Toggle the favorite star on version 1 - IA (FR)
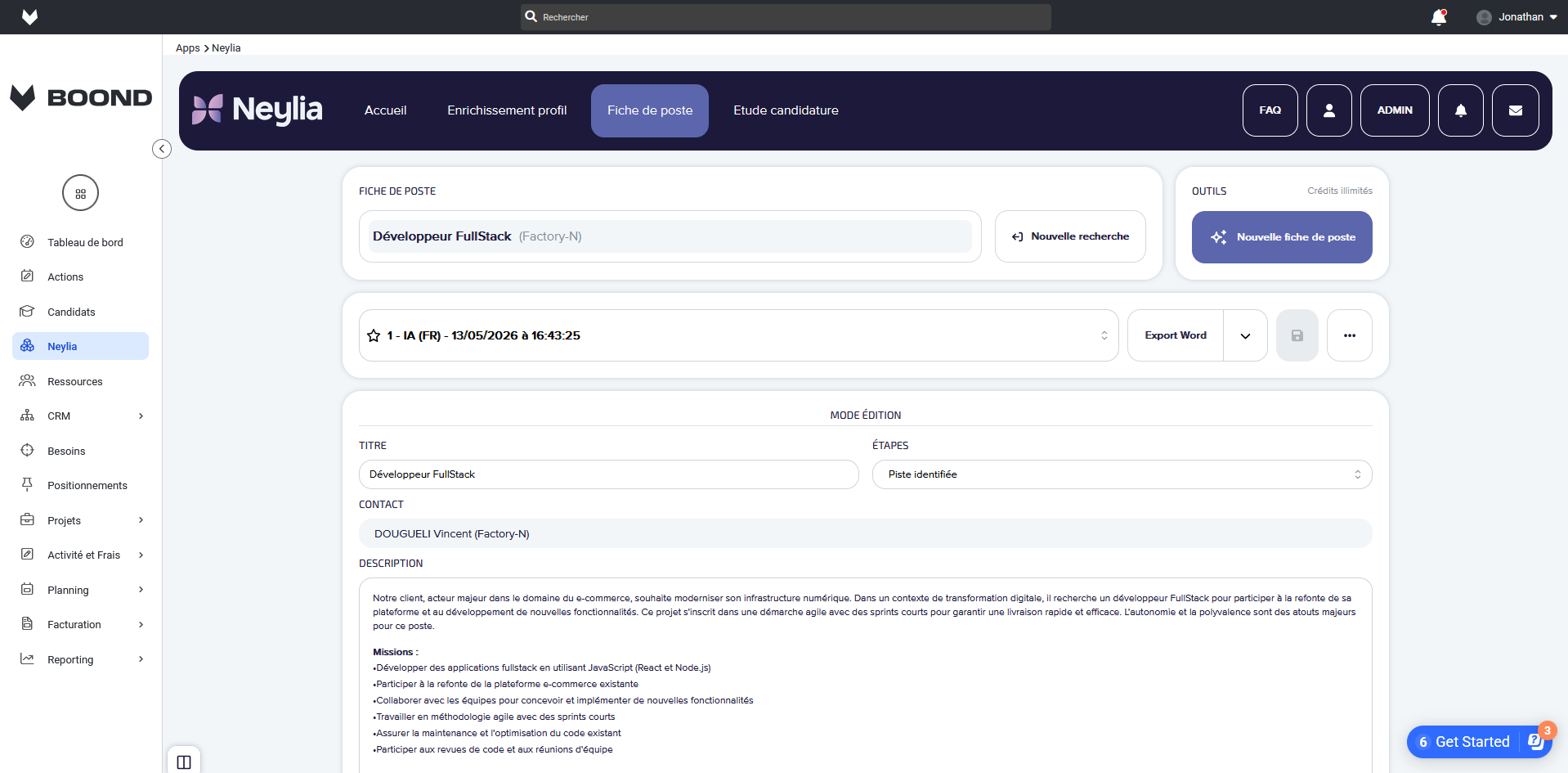The height and width of the screenshot is (773, 1568). (374, 335)
